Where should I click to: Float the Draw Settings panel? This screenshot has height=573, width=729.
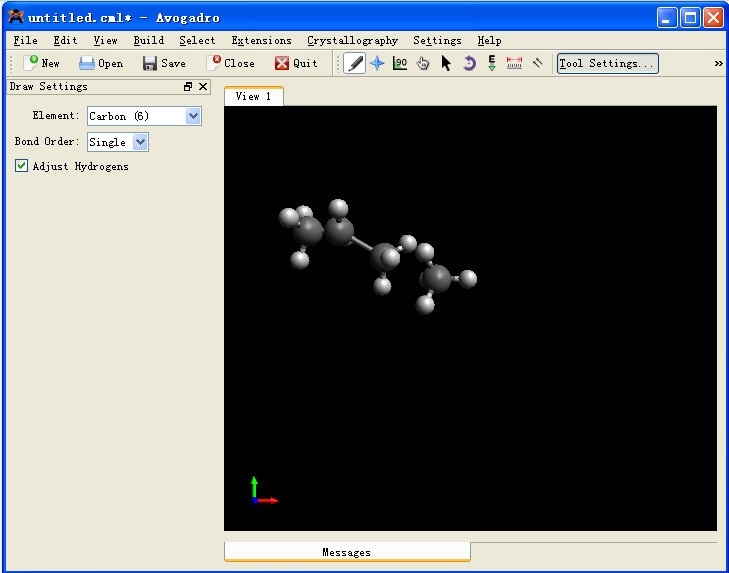coord(188,87)
